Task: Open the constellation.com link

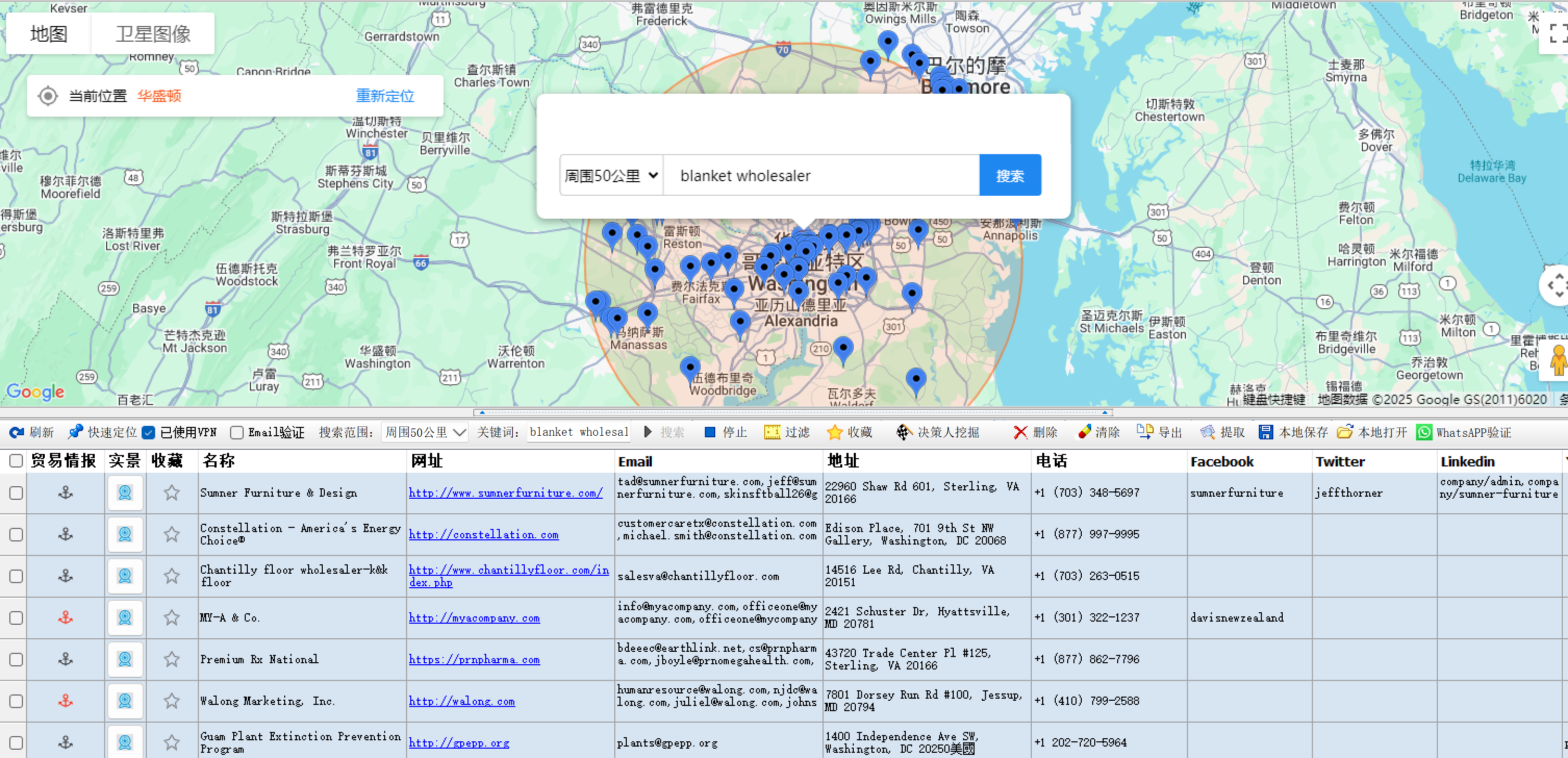Action: pyautogui.click(x=483, y=535)
